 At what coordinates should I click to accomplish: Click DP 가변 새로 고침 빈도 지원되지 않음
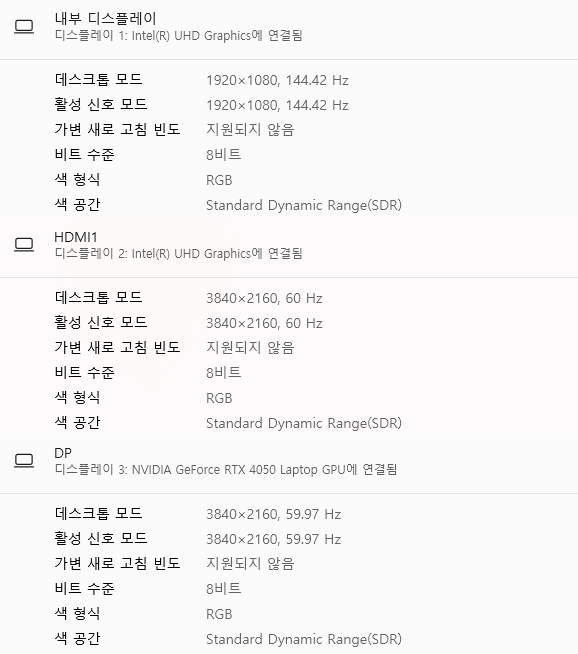click(250, 563)
